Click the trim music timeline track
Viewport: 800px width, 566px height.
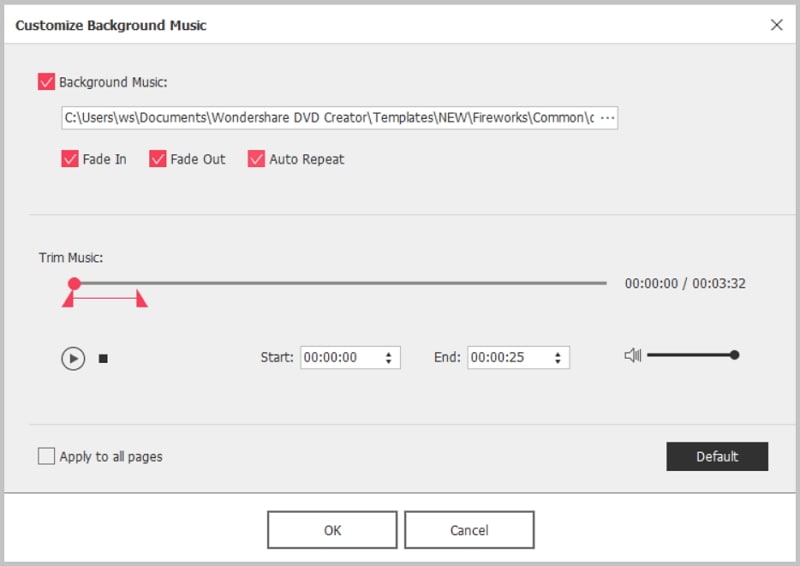click(341, 283)
